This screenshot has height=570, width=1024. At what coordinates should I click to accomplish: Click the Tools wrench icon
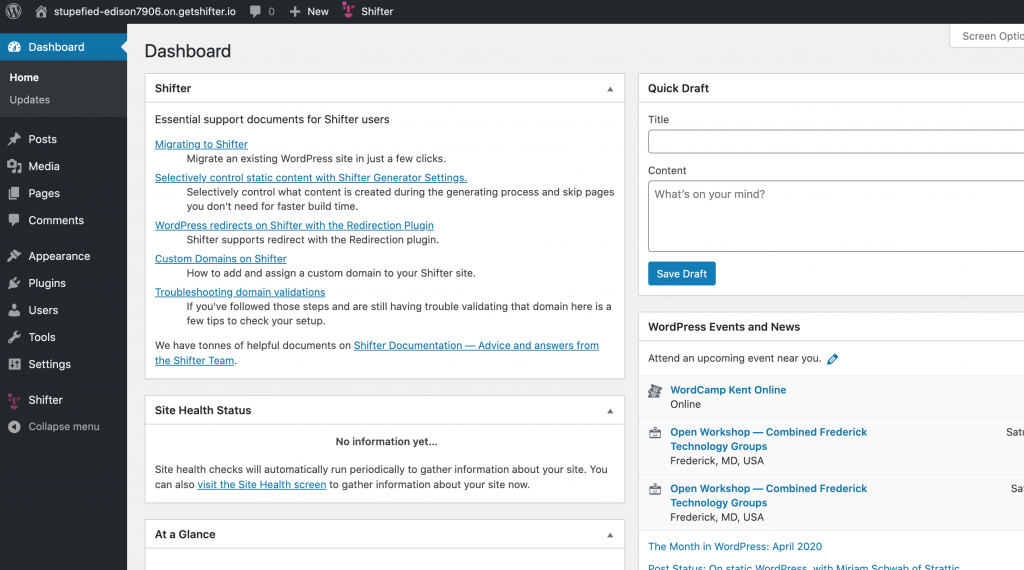click(14, 337)
